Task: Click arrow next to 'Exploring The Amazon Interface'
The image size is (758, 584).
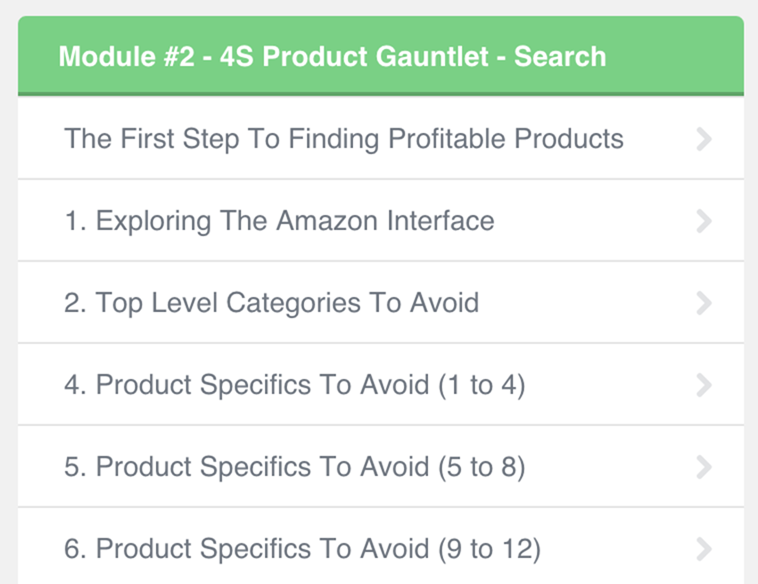Action: point(704,221)
